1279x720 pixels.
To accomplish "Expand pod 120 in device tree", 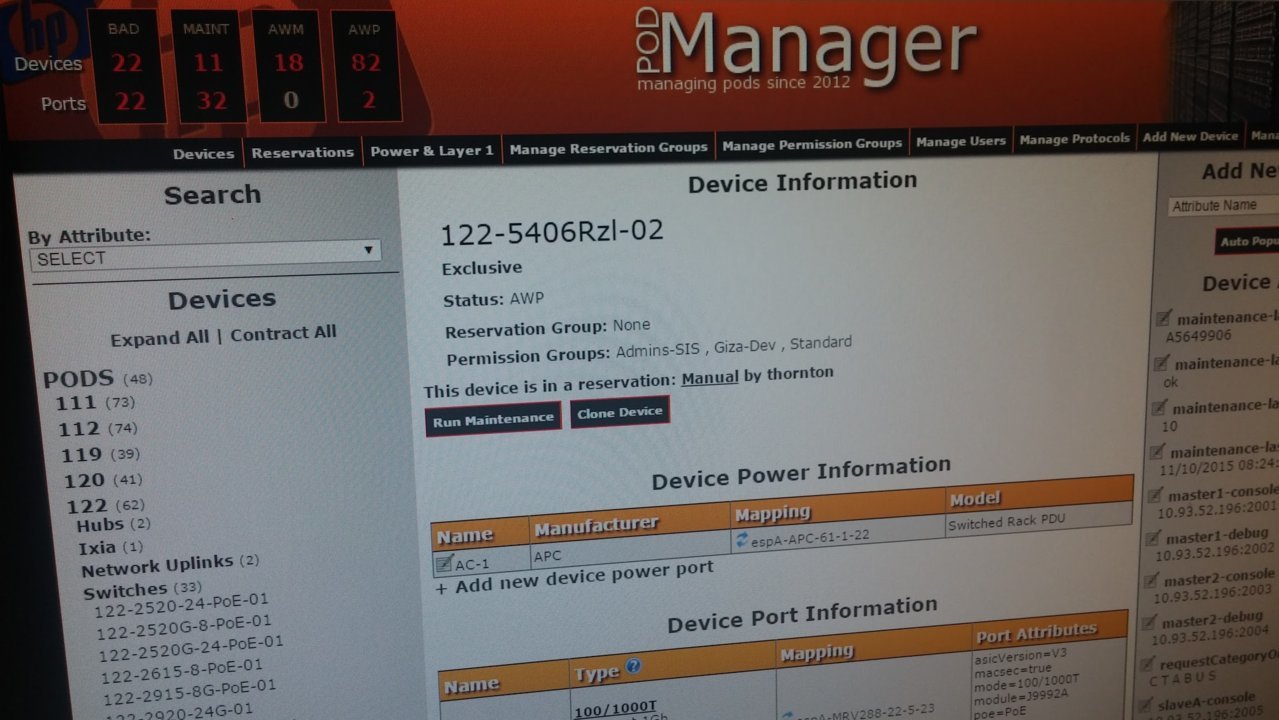I will click(84, 481).
